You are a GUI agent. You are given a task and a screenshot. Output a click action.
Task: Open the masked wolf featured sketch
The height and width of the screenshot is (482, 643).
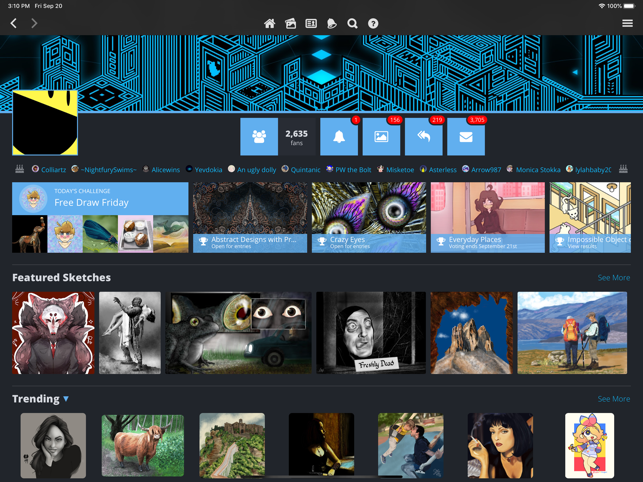53,333
